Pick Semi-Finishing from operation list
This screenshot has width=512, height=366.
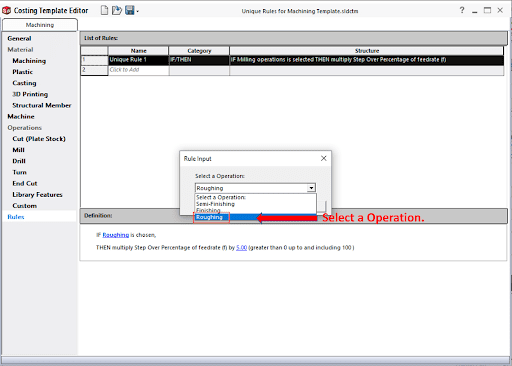click(x=215, y=204)
